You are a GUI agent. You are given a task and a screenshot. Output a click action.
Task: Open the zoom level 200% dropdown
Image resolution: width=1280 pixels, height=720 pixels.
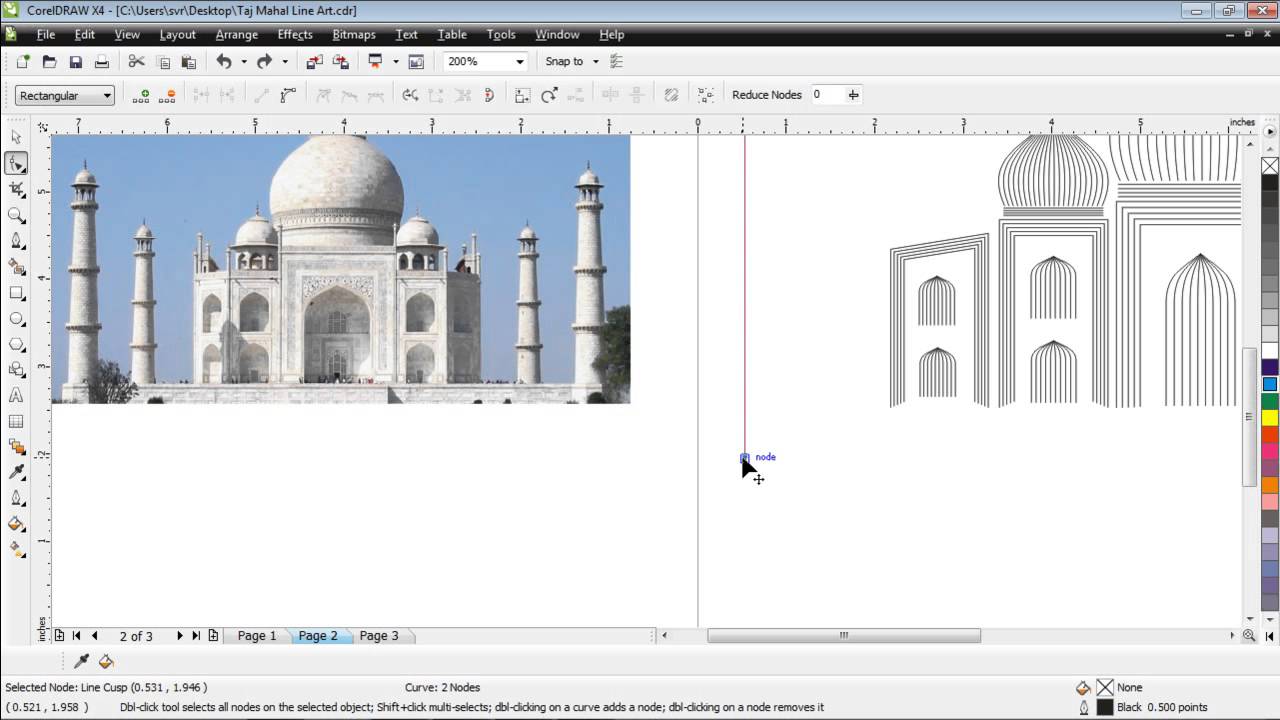pyautogui.click(x=519, y=62)
